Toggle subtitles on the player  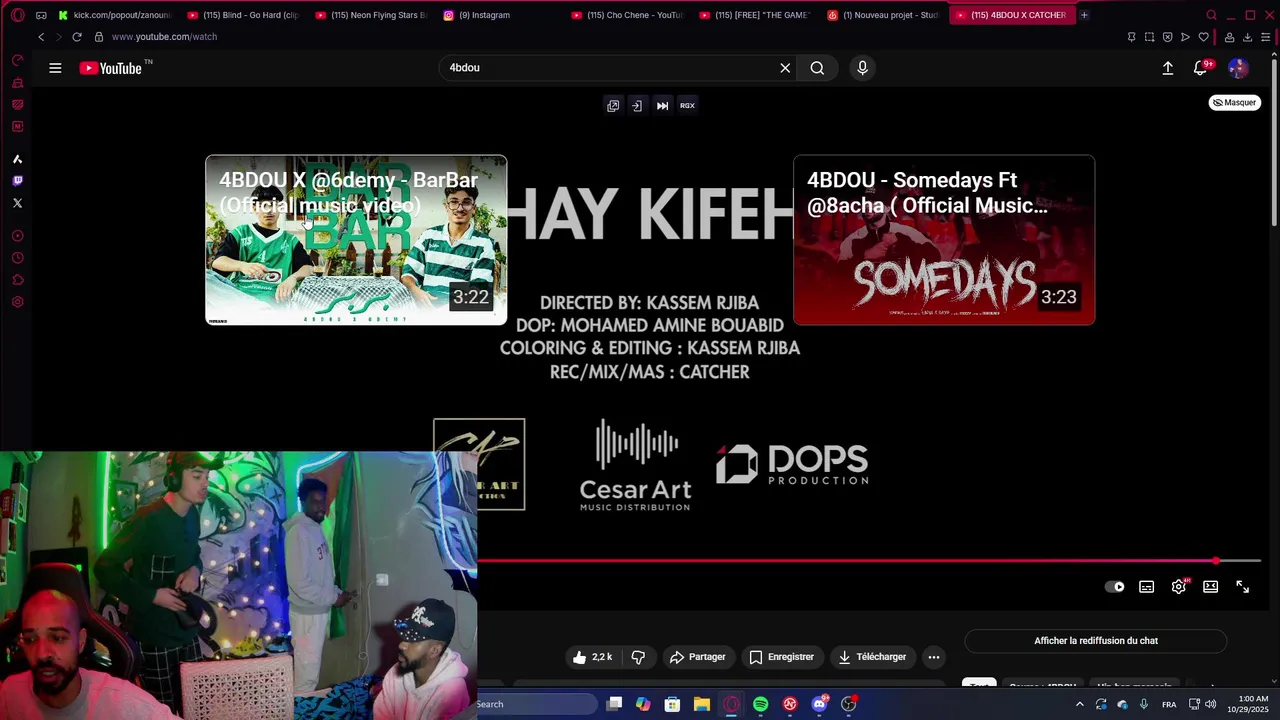pos(1147,587)
